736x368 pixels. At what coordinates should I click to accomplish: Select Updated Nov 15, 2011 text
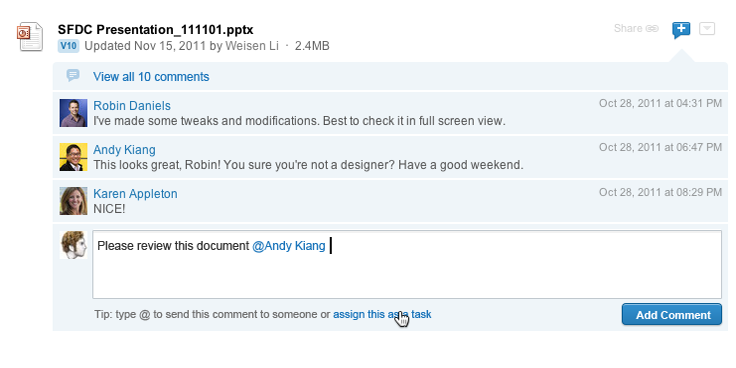(x=145, y=46)
